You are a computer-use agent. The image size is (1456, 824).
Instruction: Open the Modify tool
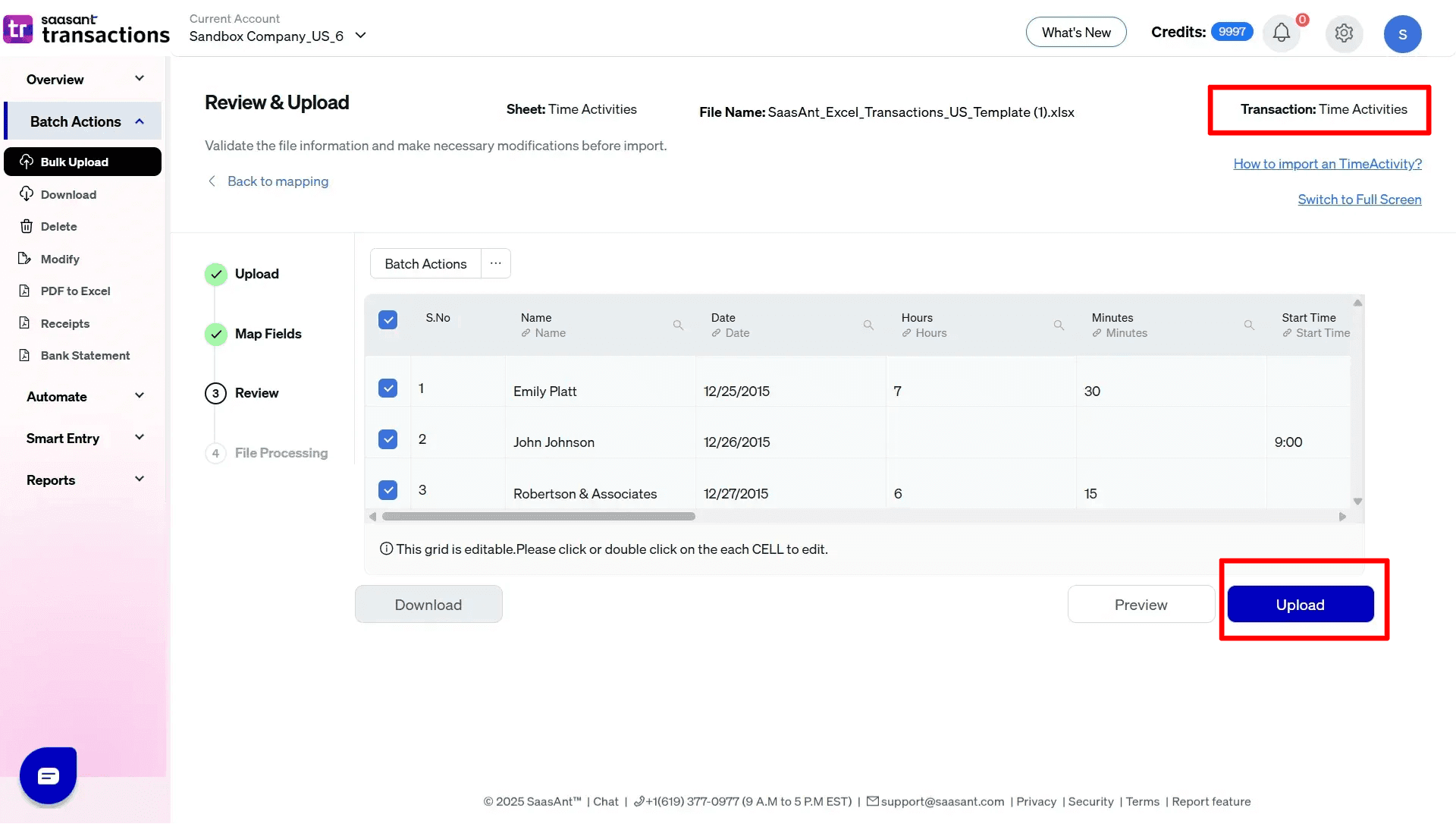[59, 259]
